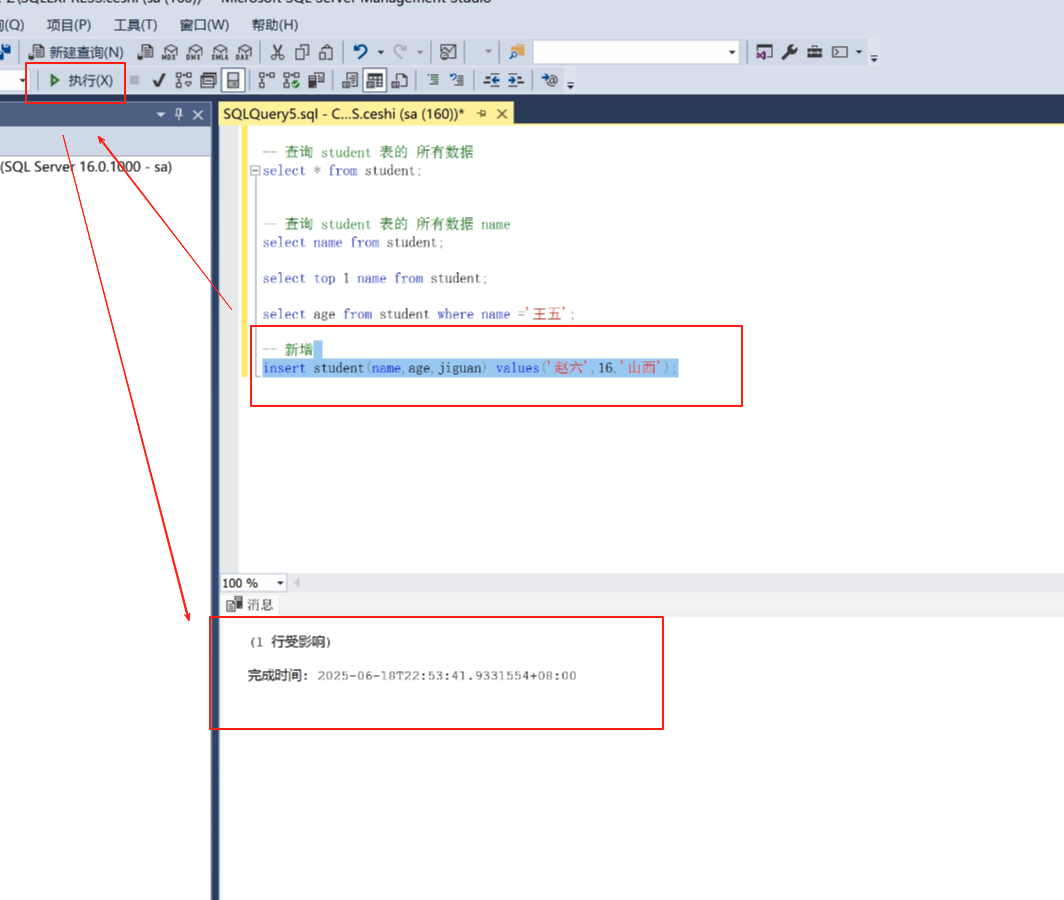Open new Analysis Services DAX query

[x=244, y=52]
